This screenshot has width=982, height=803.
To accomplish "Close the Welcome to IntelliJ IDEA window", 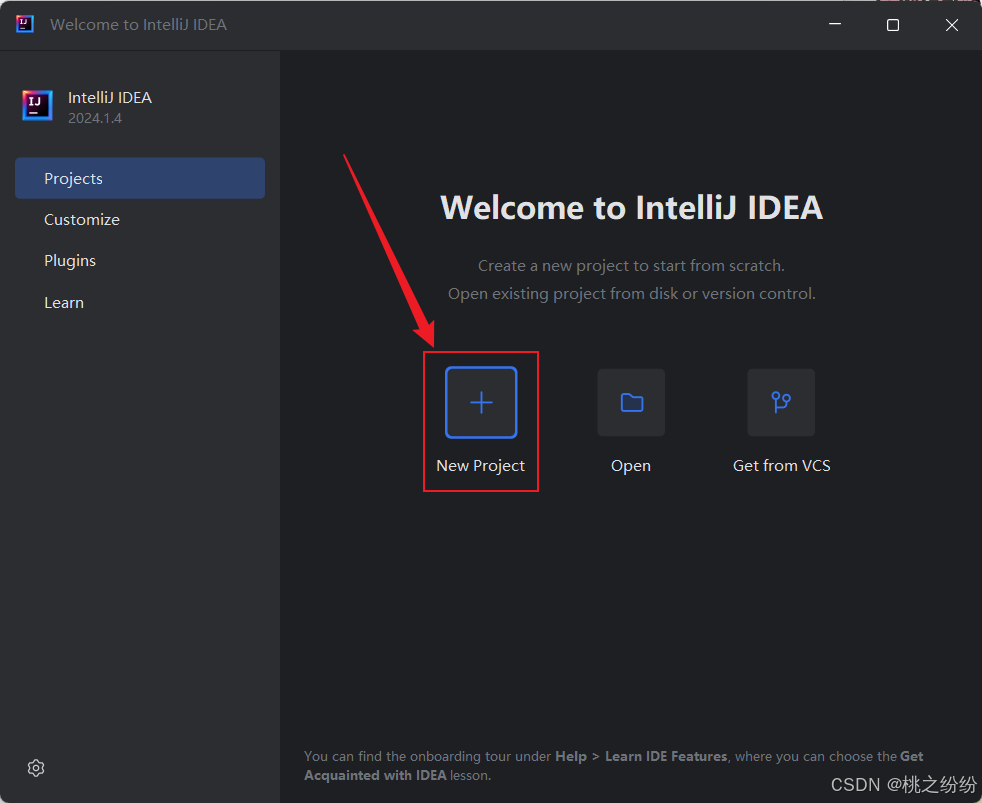I will point(952,24).
